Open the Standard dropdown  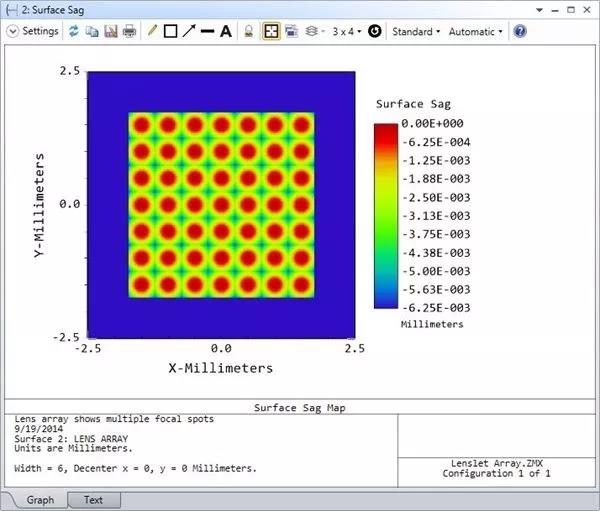[415, 31]
